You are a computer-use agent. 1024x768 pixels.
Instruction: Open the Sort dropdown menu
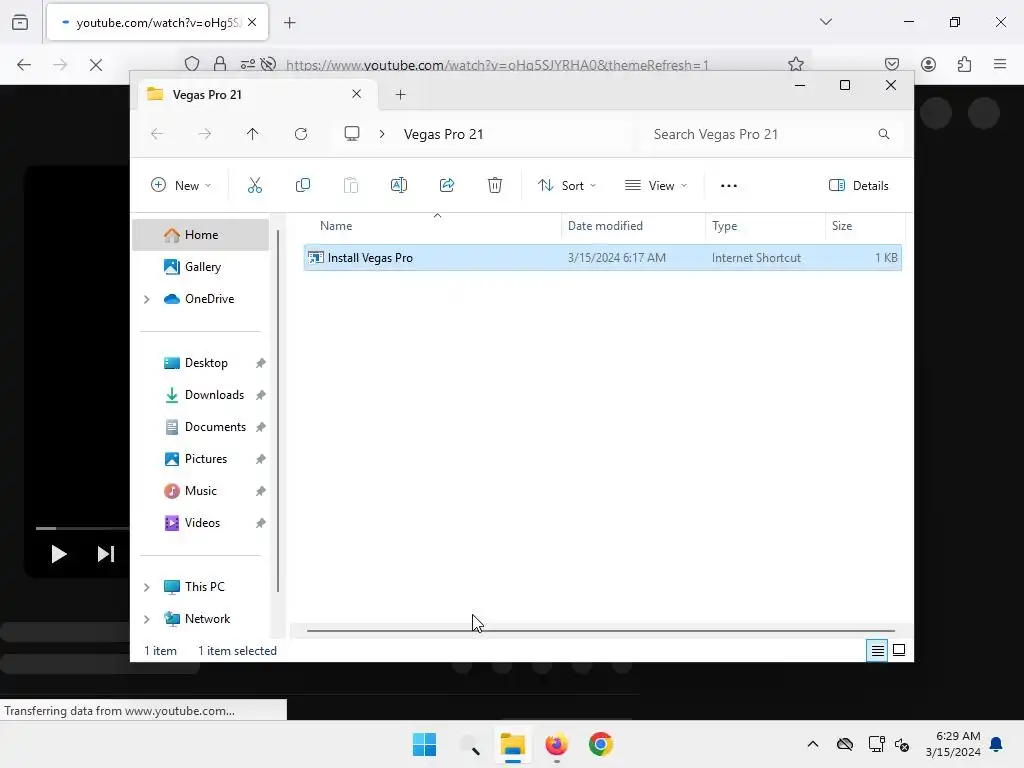click(567, 185)
